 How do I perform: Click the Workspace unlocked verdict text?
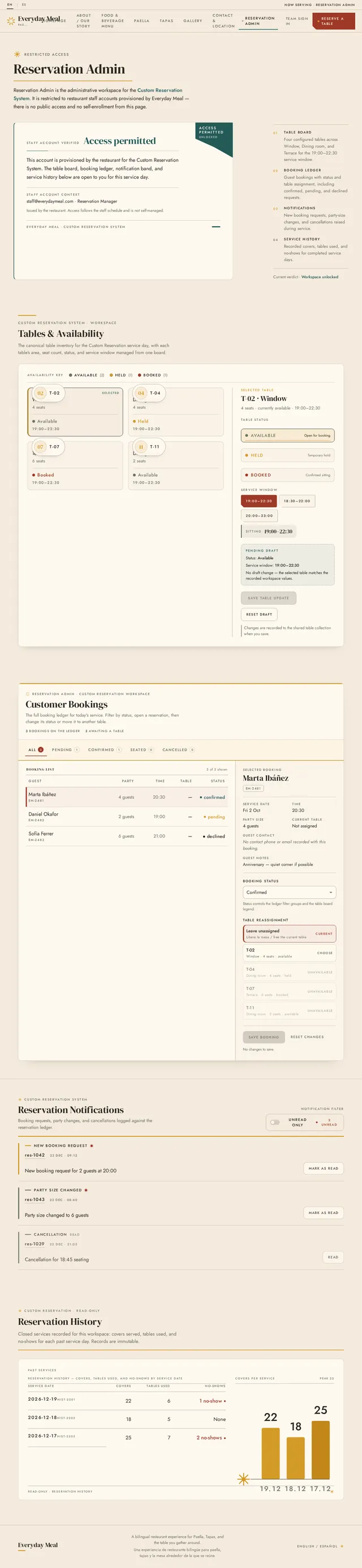coord(320,277)
